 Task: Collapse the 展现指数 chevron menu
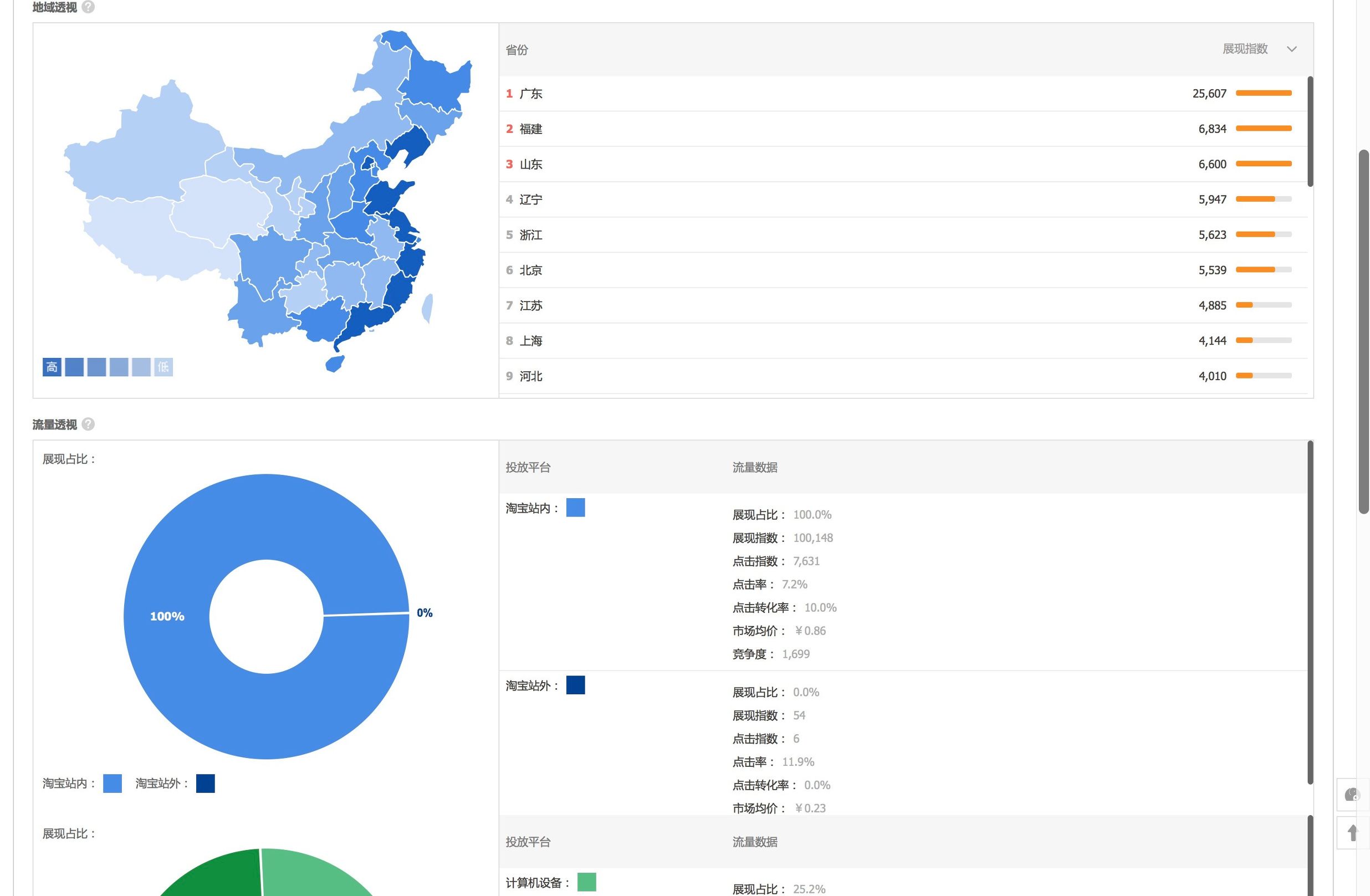pos(1292,49)
